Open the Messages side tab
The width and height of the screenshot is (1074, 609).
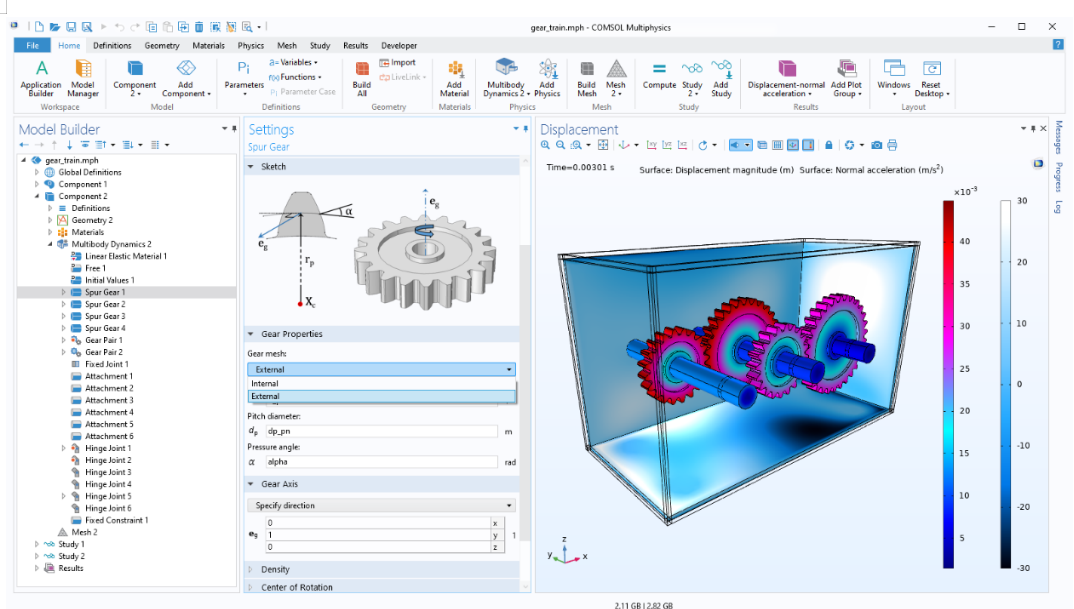tap(1058, 137)
